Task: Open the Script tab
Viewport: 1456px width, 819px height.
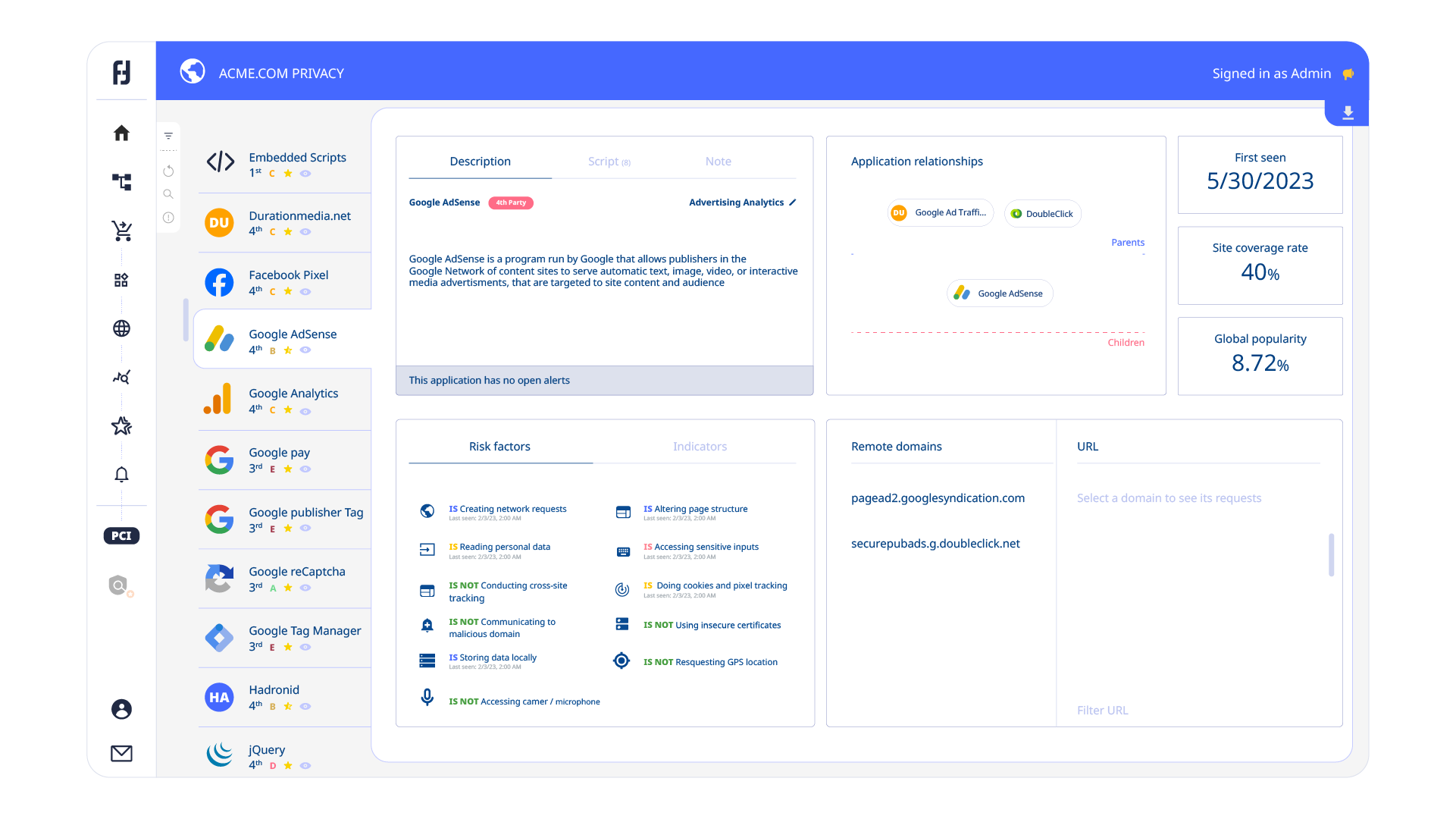Action: (x=609, y=162)
